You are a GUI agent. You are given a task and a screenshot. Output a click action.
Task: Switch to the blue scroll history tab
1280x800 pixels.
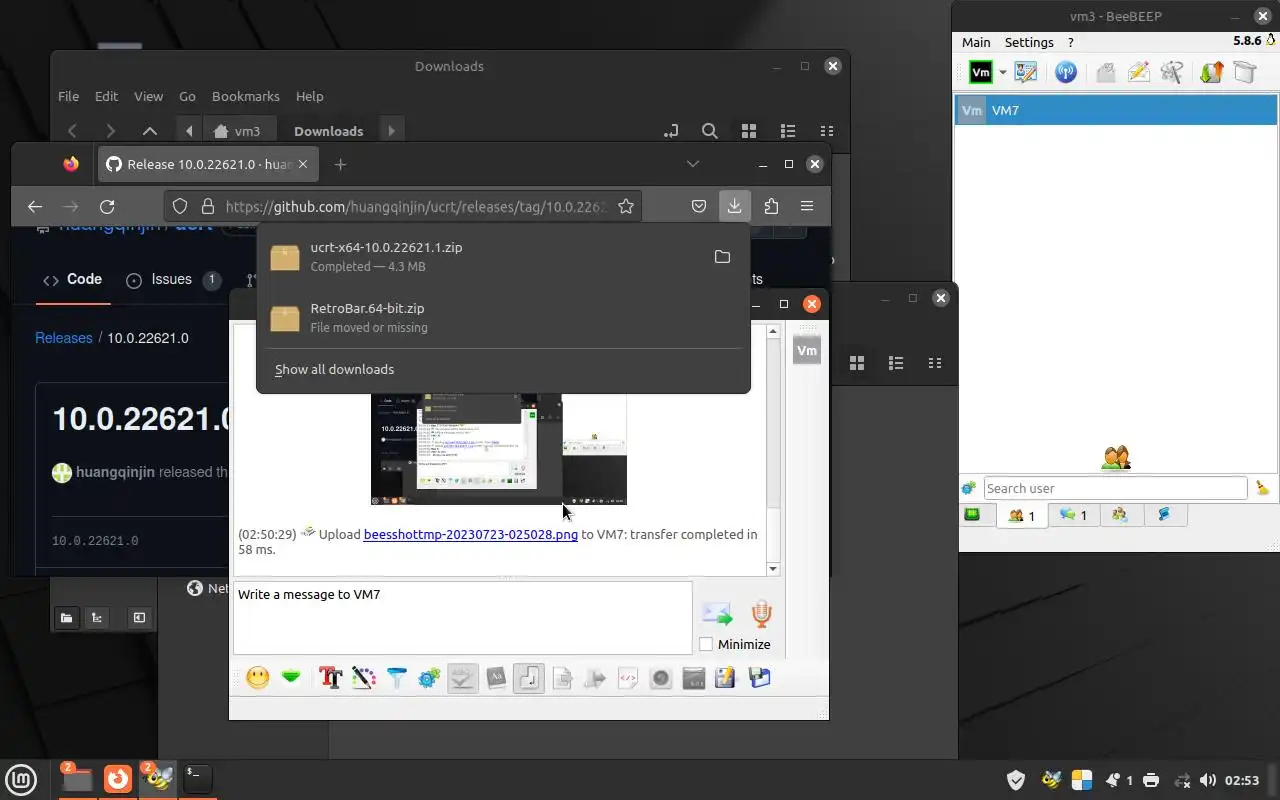click(x=1164, y=515)
